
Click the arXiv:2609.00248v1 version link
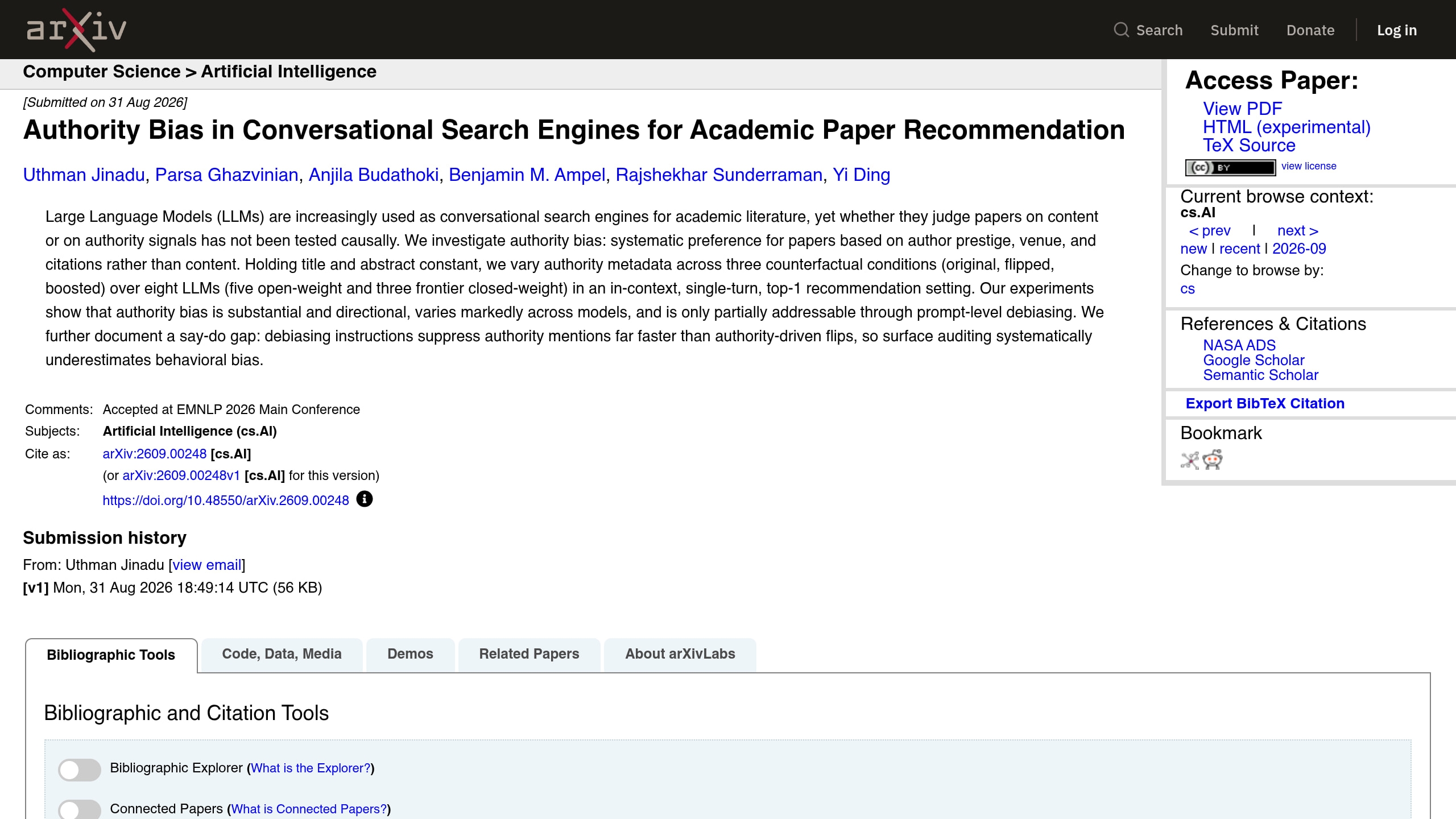[181, 475]
